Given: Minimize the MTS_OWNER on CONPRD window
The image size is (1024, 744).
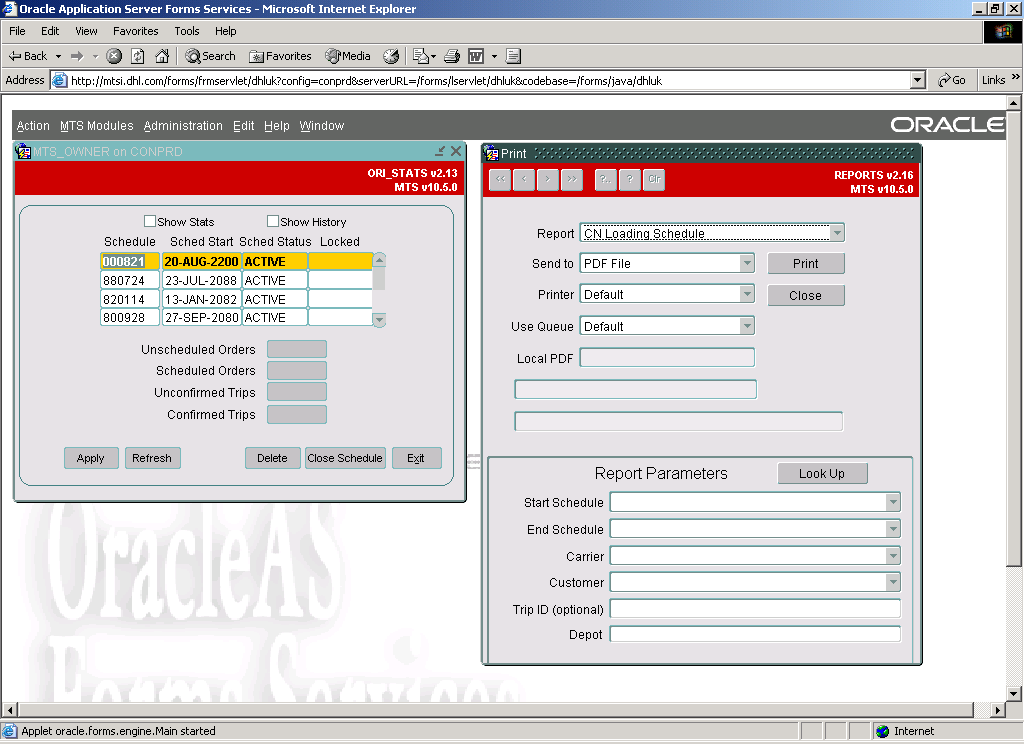Looking at the screenshot, I should point(440,151).
